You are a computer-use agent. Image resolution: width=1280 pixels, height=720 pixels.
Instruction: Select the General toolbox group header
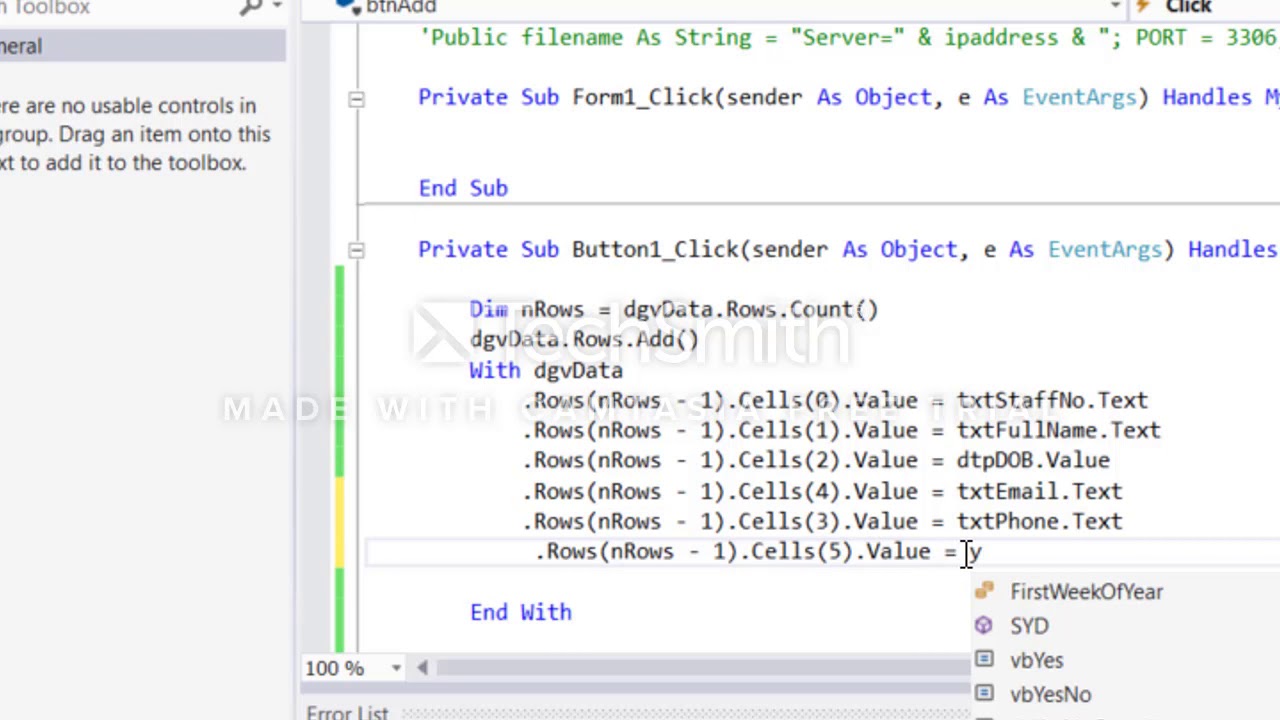[x=142, y=46]
